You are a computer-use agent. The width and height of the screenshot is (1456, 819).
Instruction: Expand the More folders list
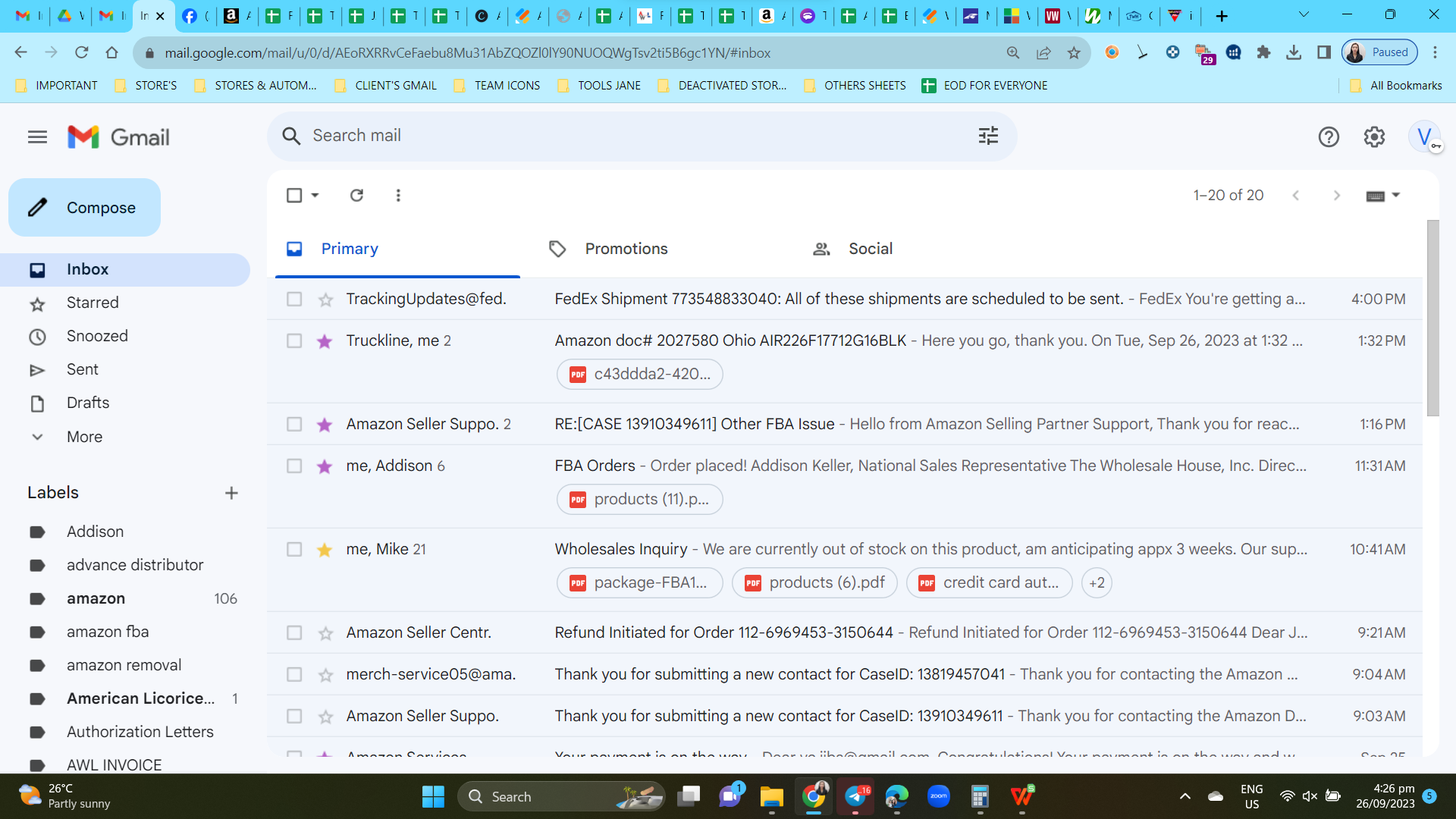click(84, 438)
